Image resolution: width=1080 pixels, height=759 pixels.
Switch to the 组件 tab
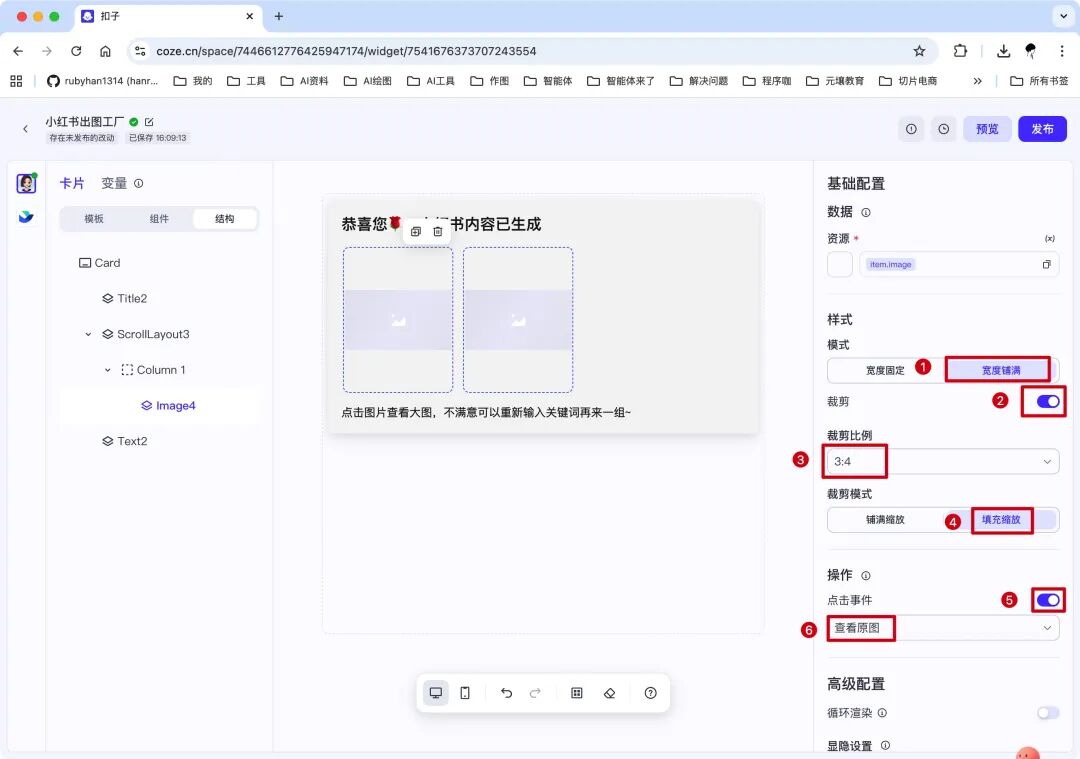pyautogui.click(x=160, y=218)
